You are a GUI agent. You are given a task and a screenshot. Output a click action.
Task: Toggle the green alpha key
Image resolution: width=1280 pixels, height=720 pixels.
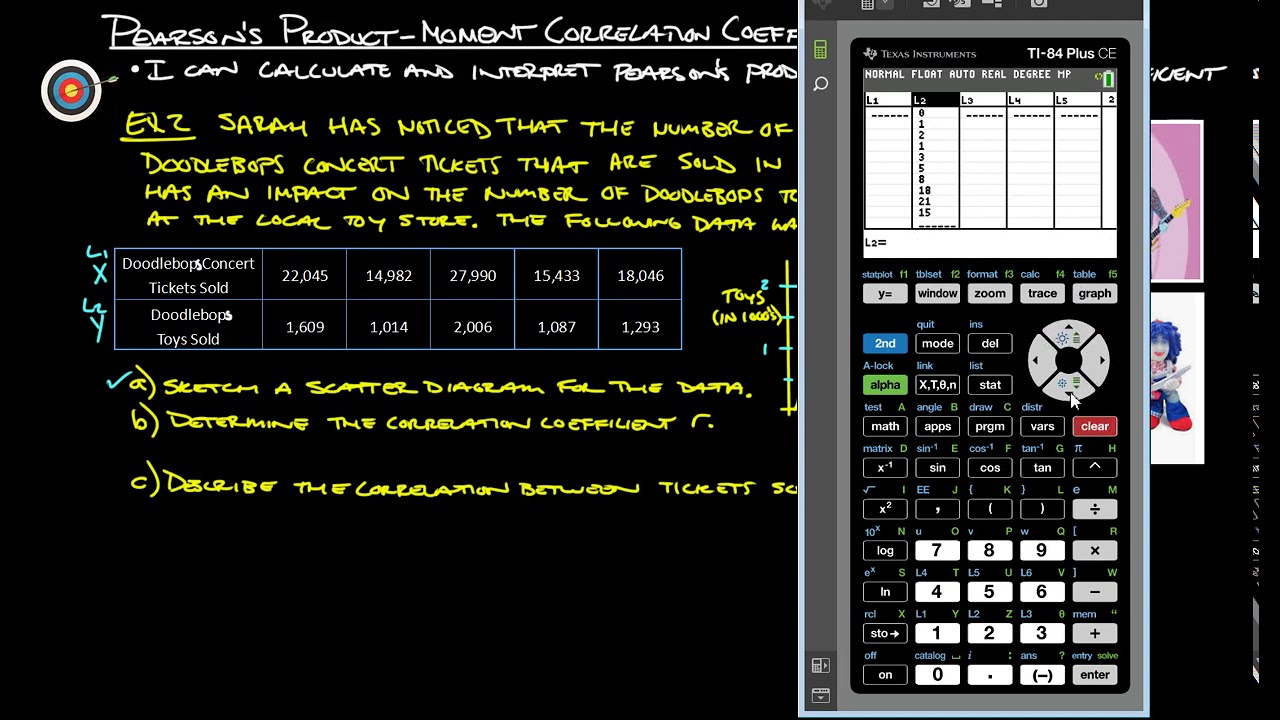point(885,385)
